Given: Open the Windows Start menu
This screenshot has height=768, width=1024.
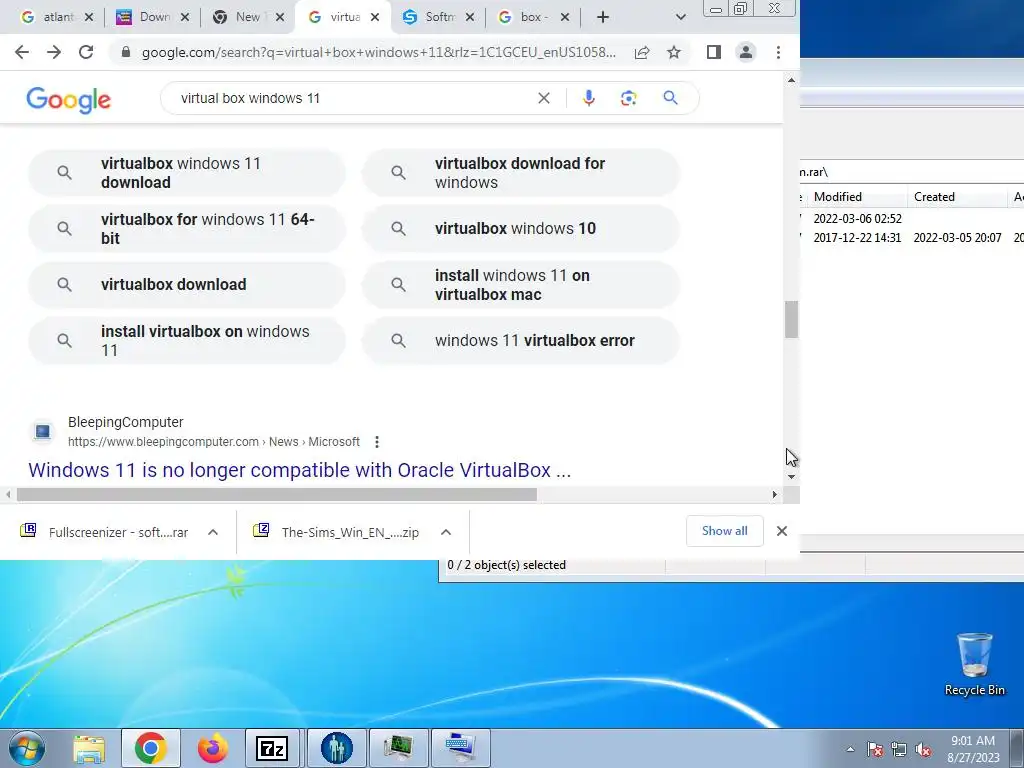Looking at the screenshot, I should tap(27, 748).
